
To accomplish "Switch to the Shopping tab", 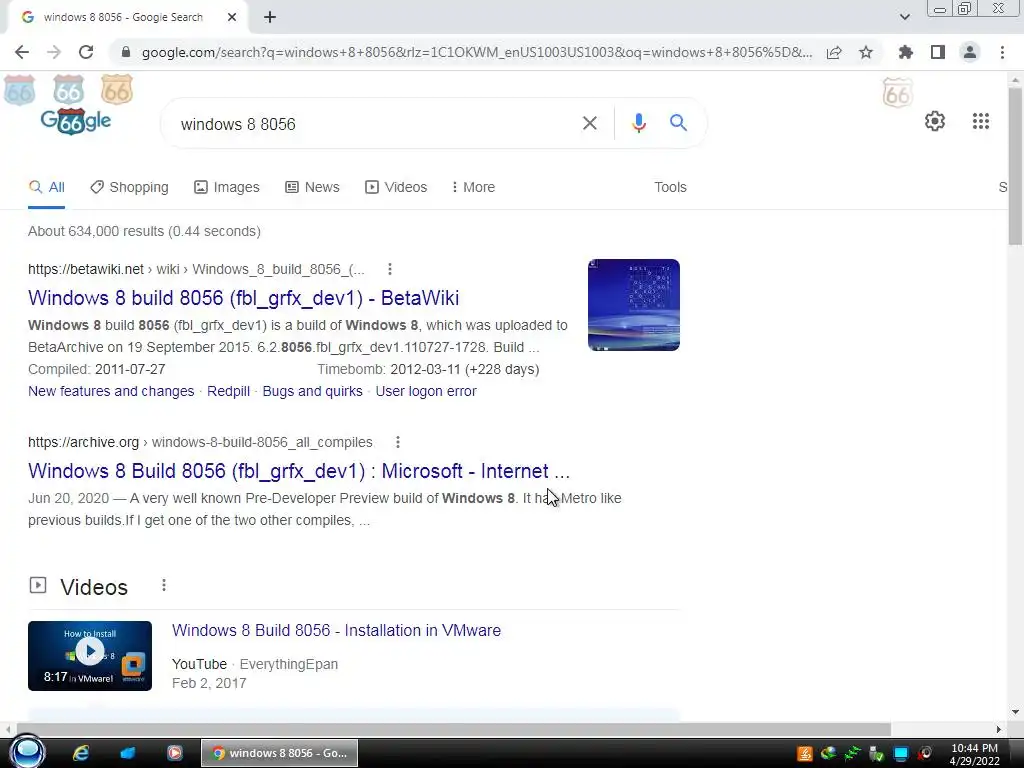I will click(129, 187).
